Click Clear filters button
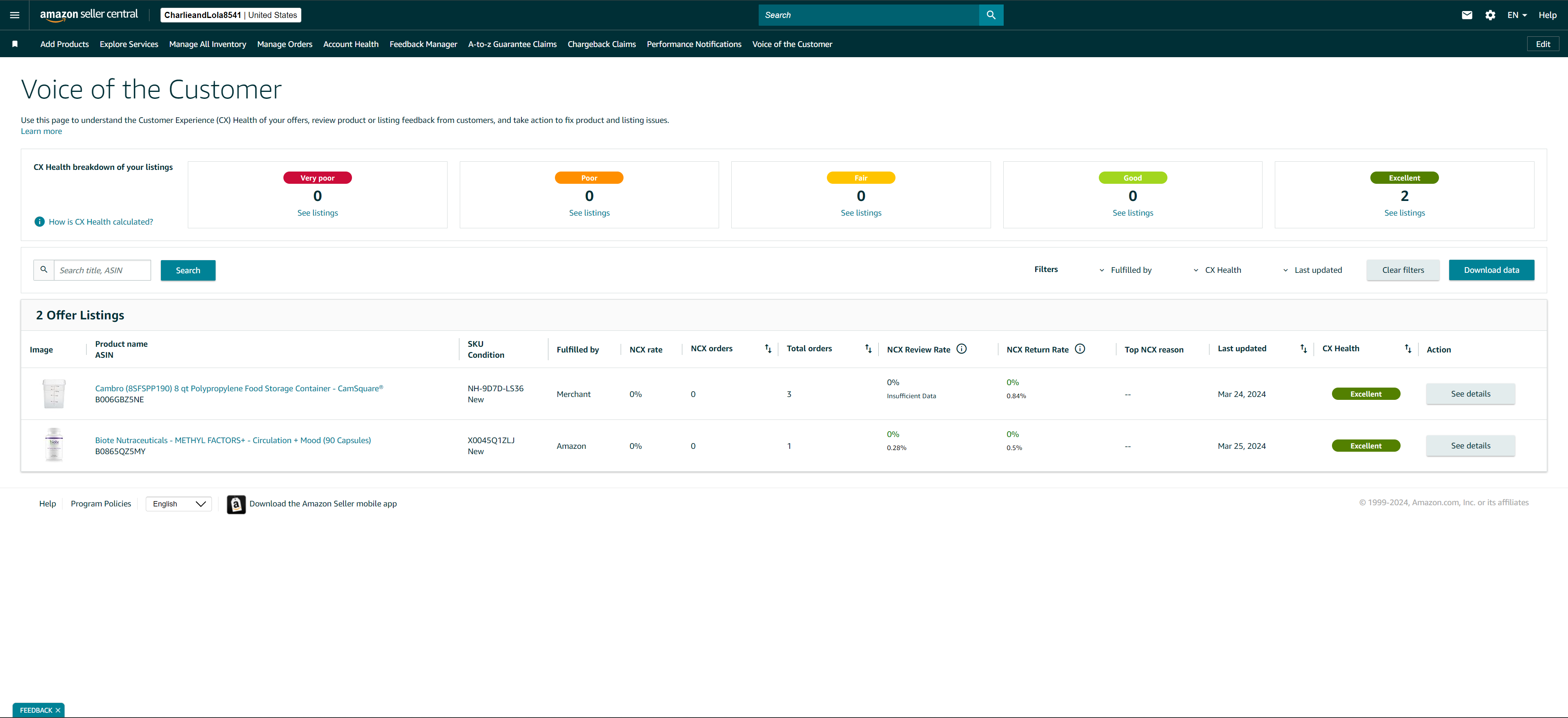This screenshot has width=1568, height=718. (x=1403, y=270)
